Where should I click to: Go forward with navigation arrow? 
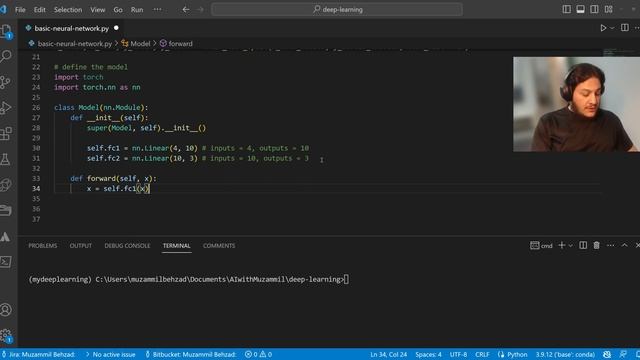pyautogui.click(x=200, y=9)
